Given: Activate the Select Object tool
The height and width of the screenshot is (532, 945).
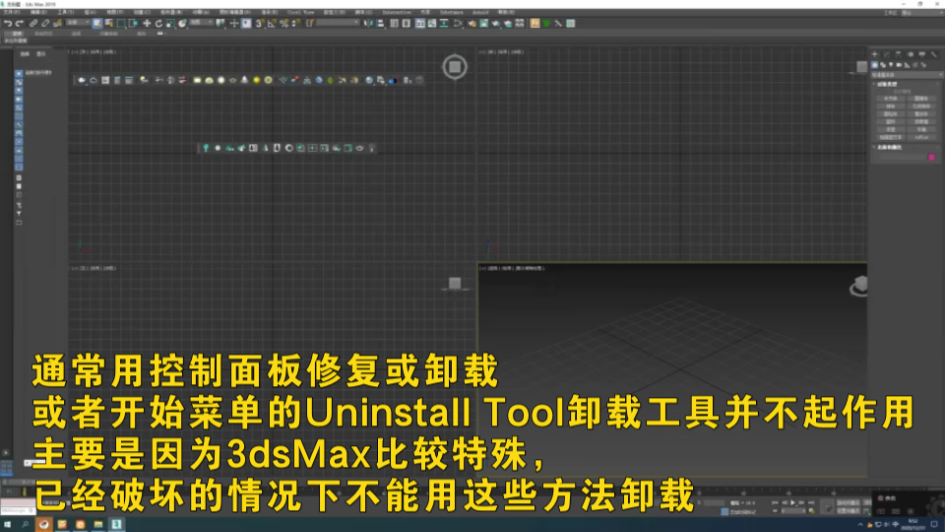Looking at the screenshot, I should click(97, 23).
